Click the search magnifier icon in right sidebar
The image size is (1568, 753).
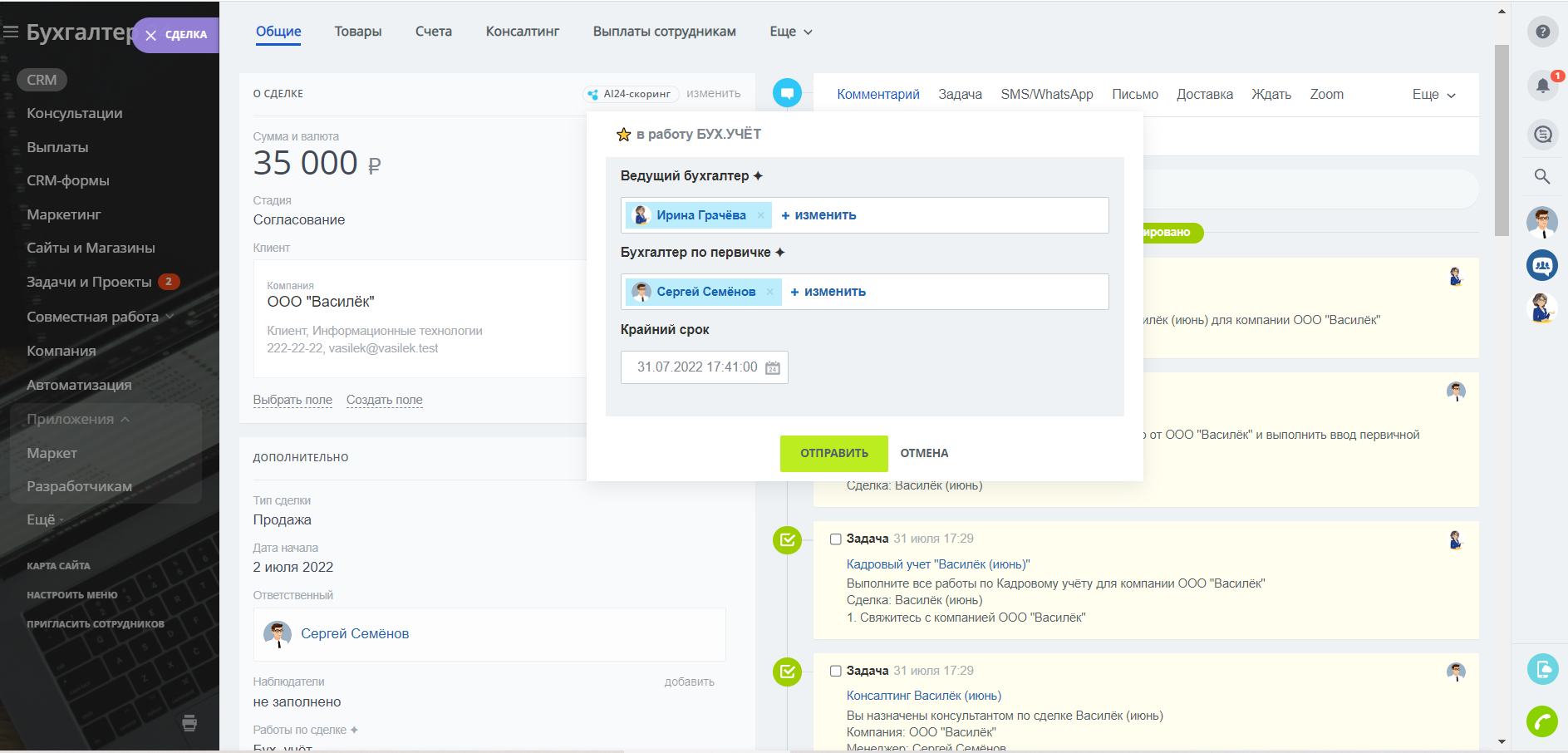(x=1542, y=176)
